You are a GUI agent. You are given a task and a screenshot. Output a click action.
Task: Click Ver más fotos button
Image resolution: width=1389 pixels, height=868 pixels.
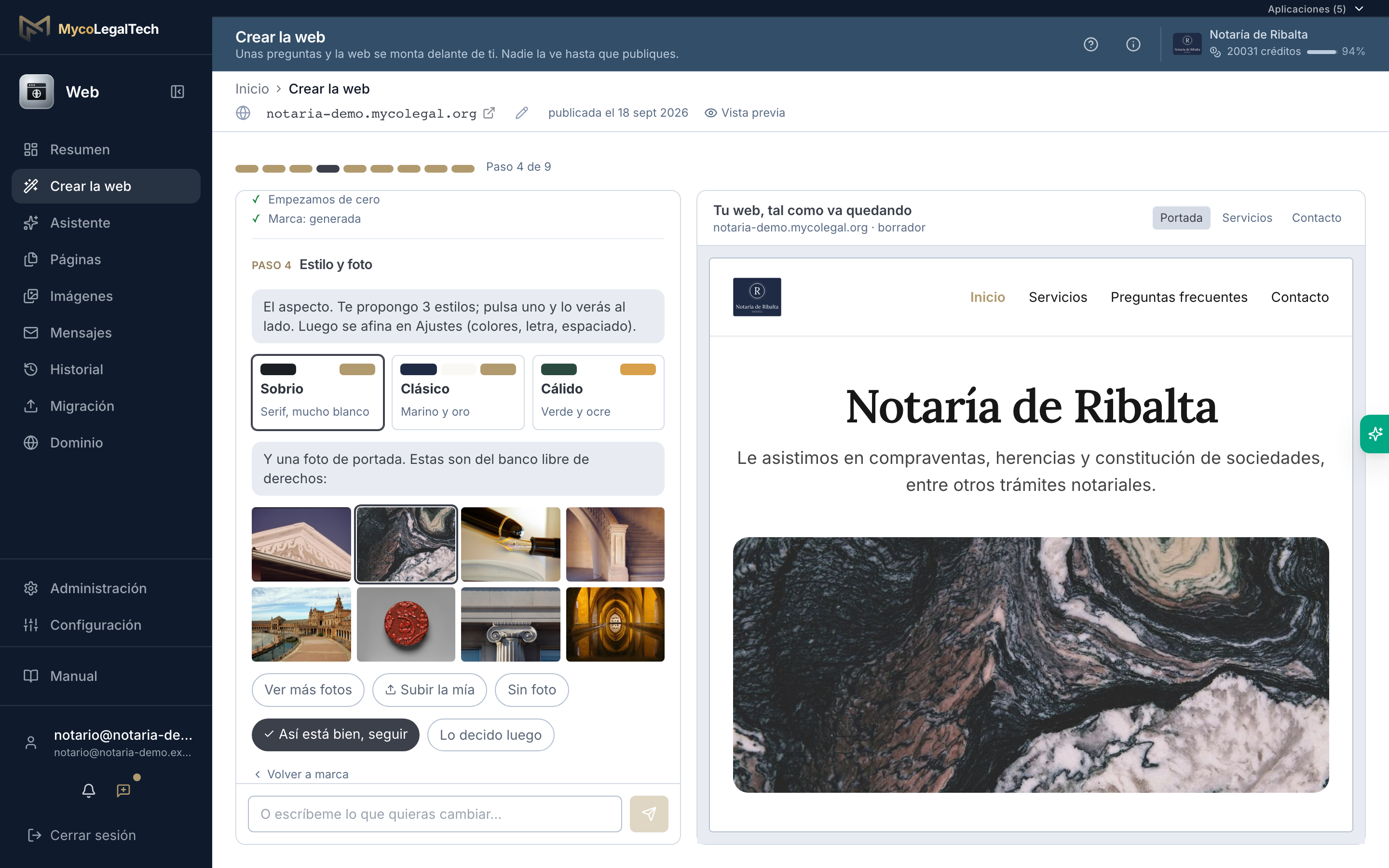(x=308, y=690)
